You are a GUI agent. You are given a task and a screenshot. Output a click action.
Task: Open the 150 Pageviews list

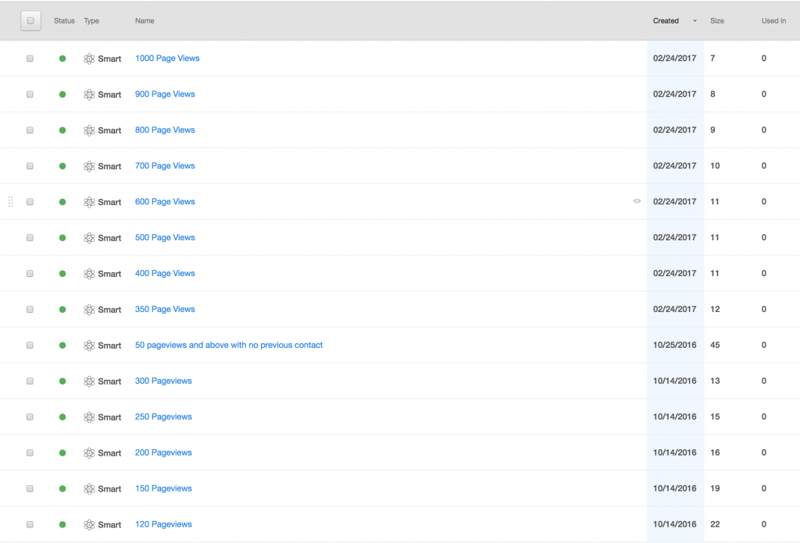click(163, 488)
